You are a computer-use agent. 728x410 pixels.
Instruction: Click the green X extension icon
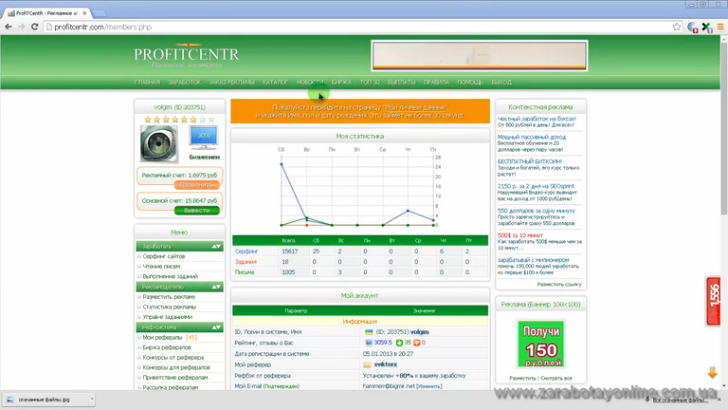click(x=707, y=27)
